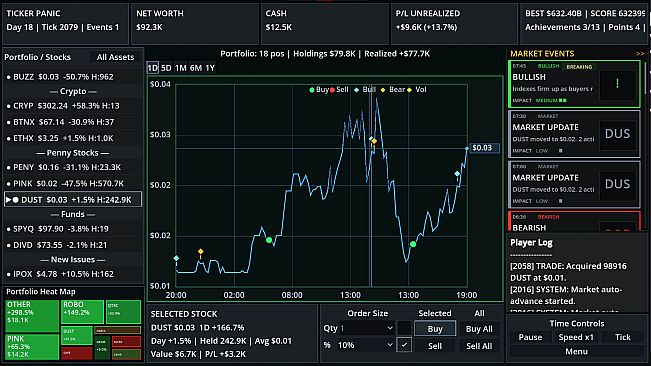This screenshot has height=366, width=651.
Task: Click the Buy All button
Action: pyautogui.click(x=479, y=329)
